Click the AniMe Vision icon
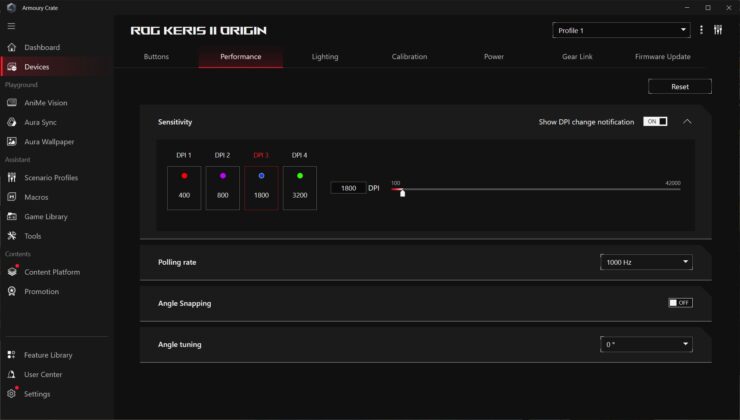The image size is (740, 420). coord(12,102)
